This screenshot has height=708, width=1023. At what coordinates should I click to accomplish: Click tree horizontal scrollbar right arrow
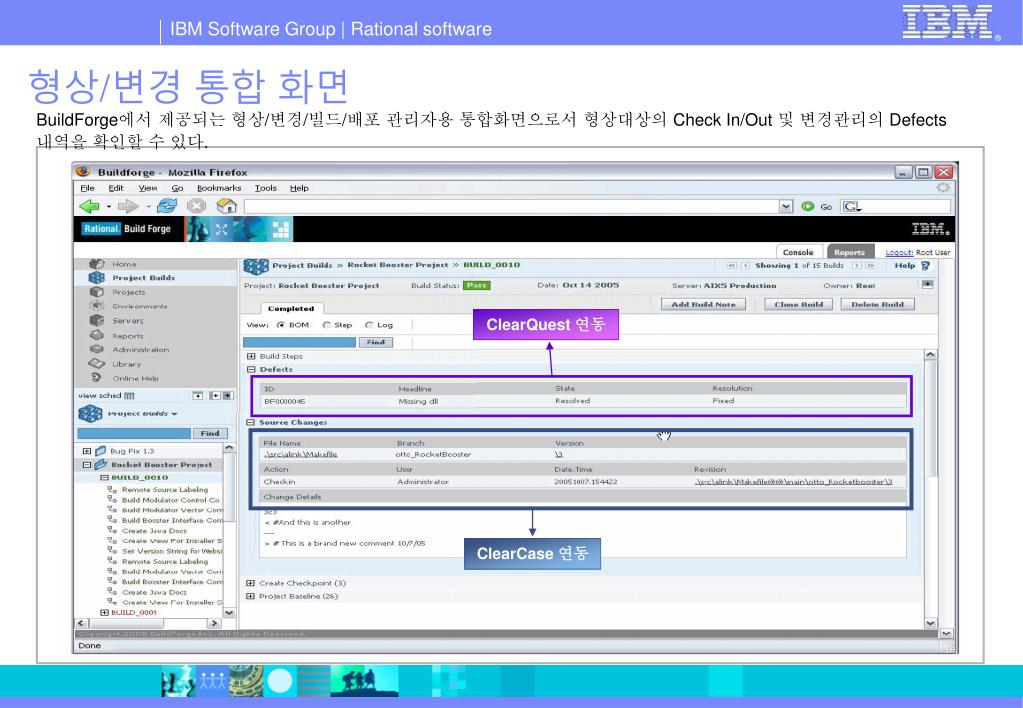click(213, 623)
